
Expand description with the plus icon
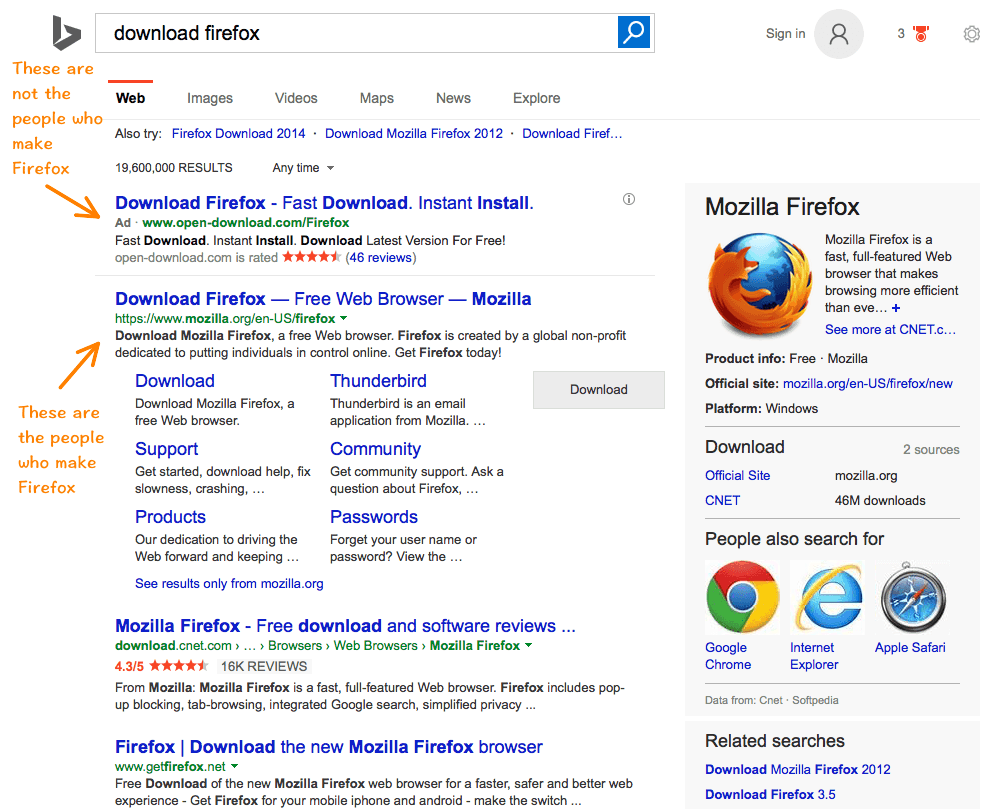[x=896, y=308]
